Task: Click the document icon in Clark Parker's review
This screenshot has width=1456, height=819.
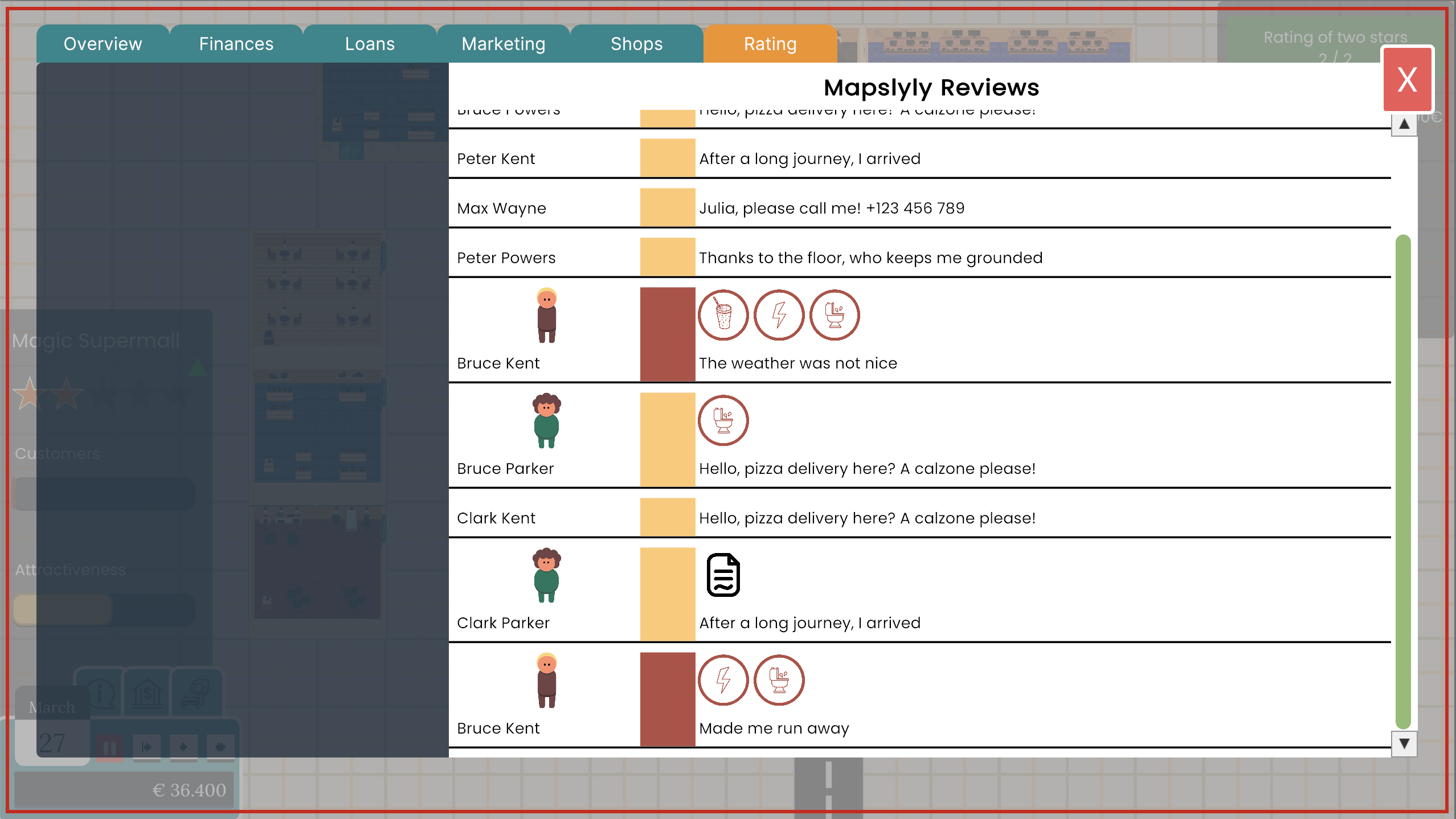Action: (x=723, y=575)
